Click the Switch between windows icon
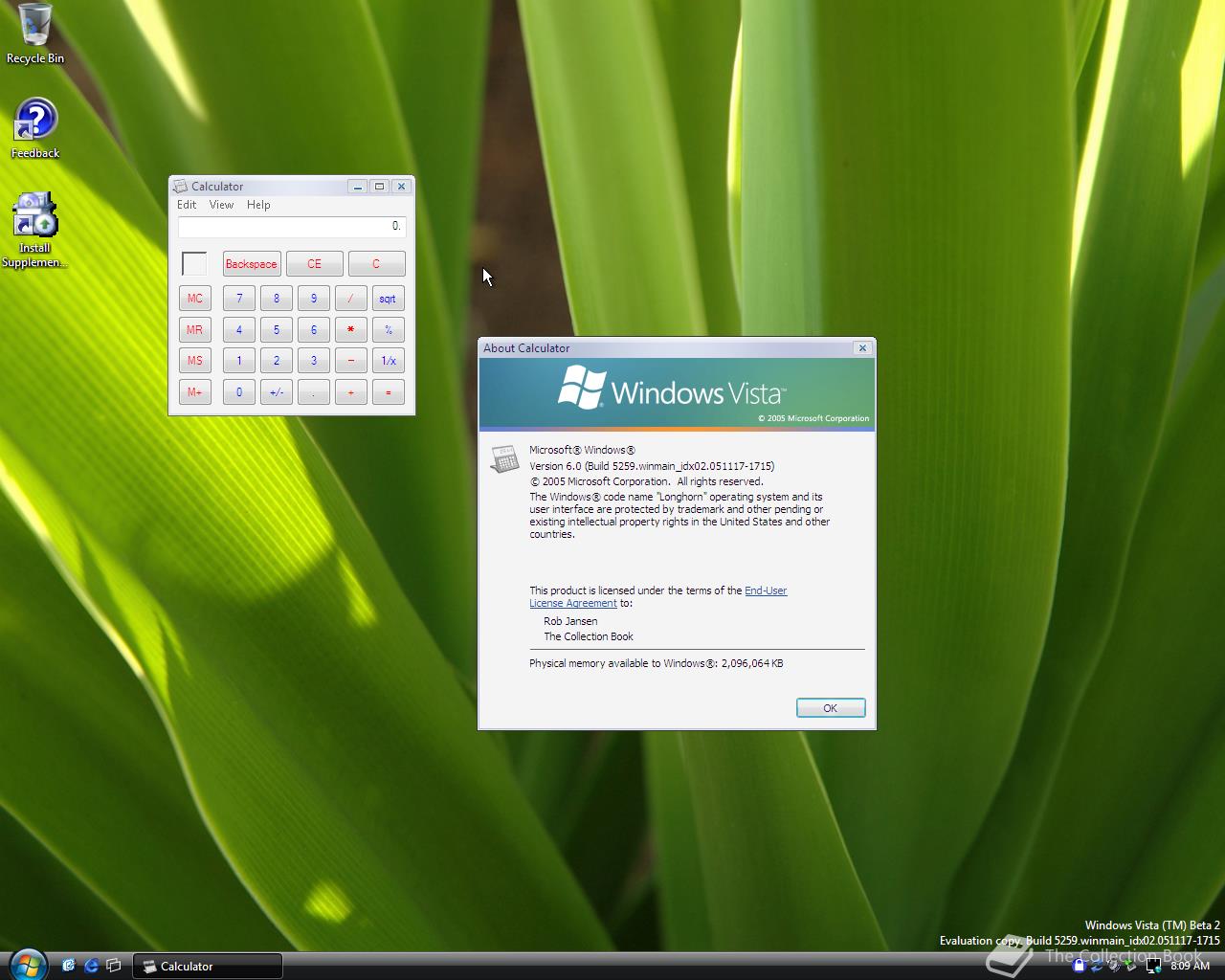Screen dimensions: 1225x980 point(114,966)
